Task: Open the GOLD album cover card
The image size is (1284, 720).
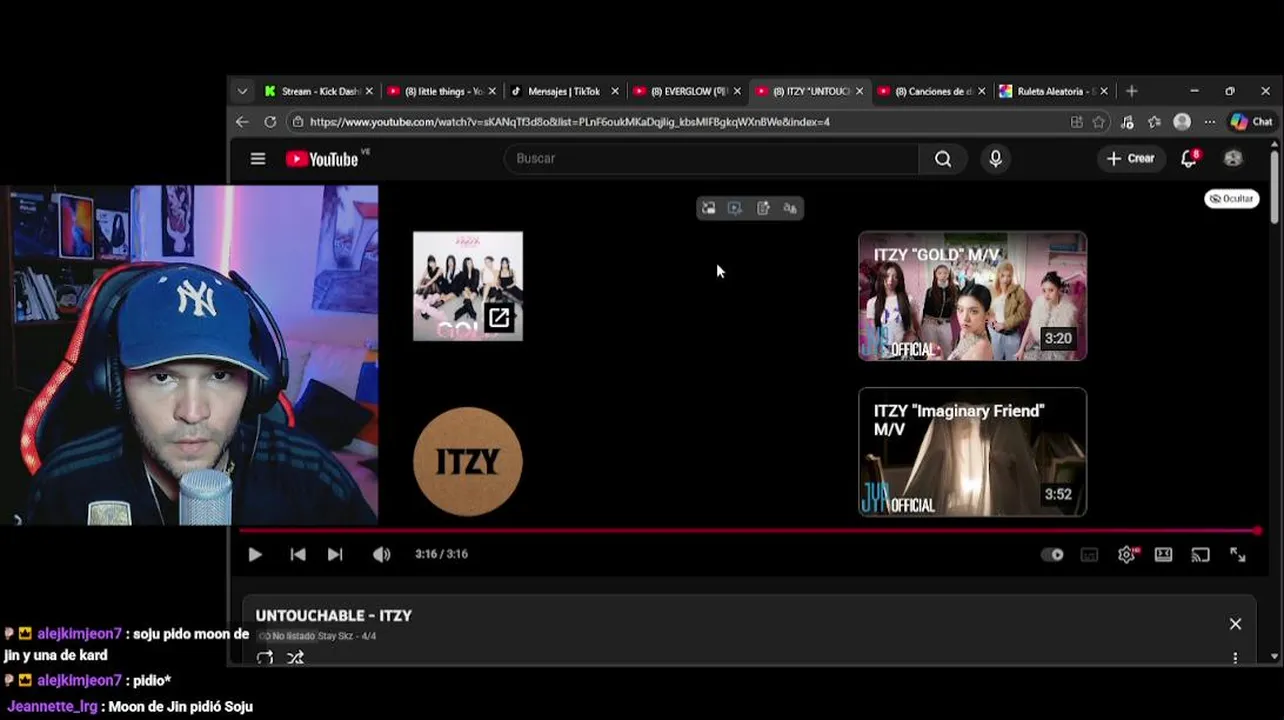Action: tap(468, 286)
